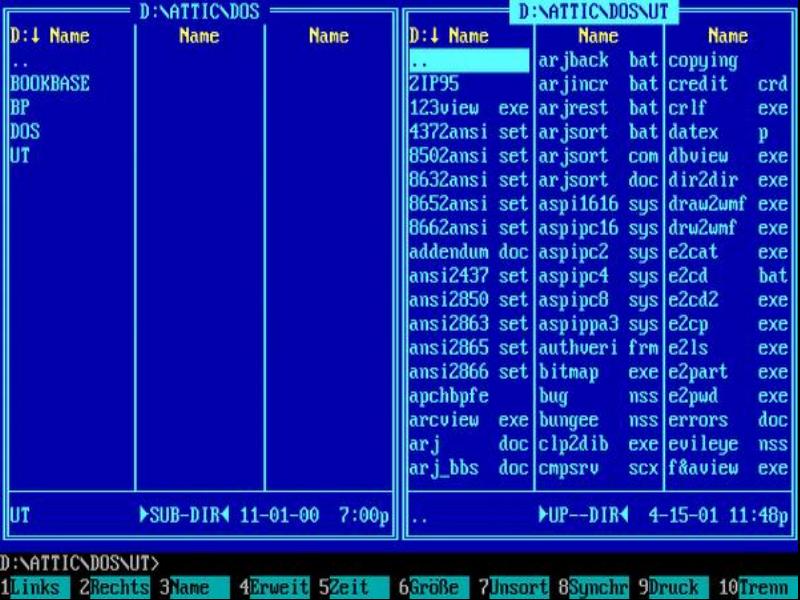The image size is (800, 600).
Task: Select the highlighted '..' entry in right panel
Action: (x=469, y=61)
